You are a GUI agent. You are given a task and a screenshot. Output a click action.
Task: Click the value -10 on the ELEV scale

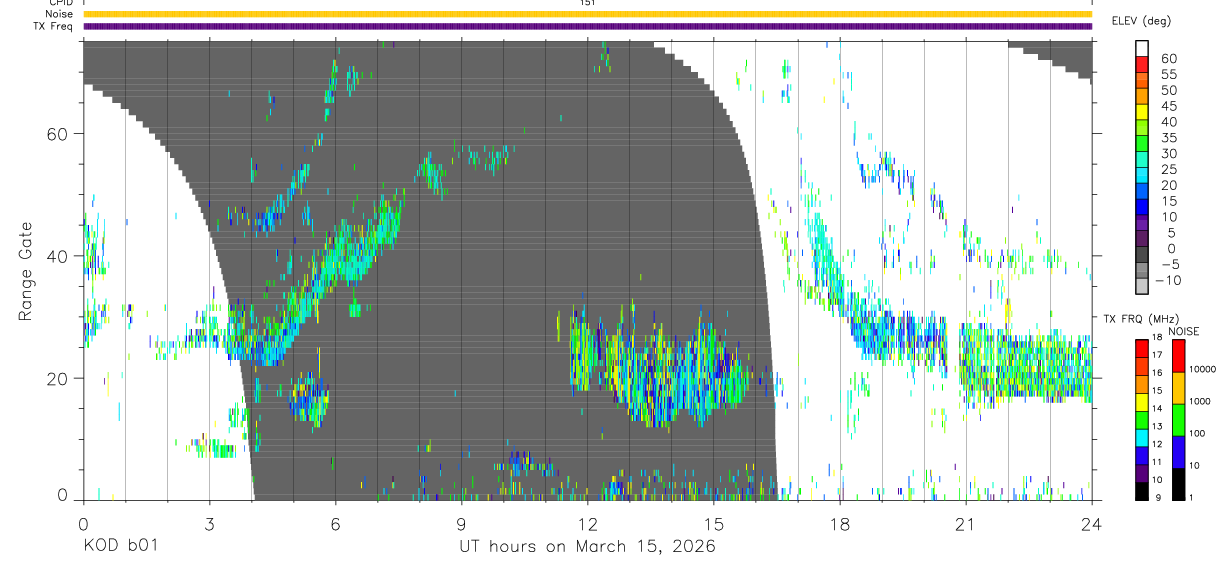click(1170, 280)
